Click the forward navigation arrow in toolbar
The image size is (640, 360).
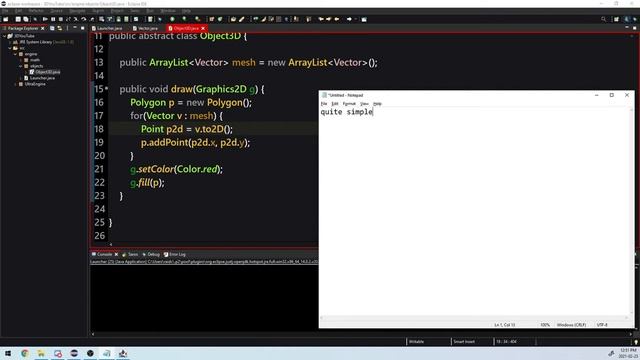349,19
